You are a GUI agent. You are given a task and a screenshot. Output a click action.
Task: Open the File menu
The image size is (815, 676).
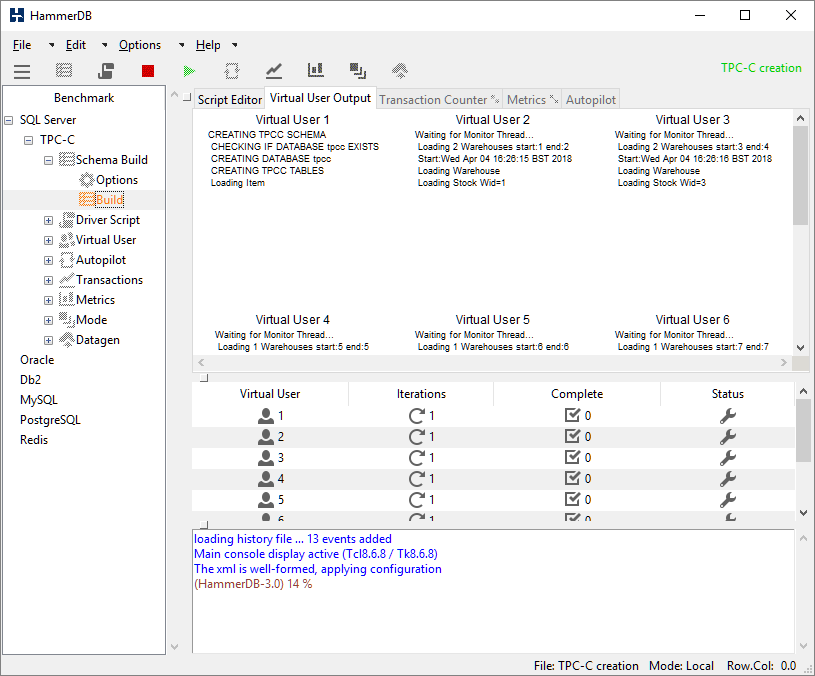tap(22, 45)
